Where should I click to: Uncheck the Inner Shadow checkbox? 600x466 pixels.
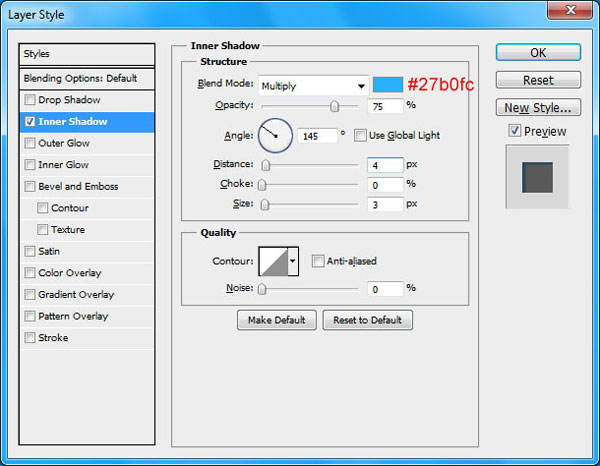click(x=30, y=122)
